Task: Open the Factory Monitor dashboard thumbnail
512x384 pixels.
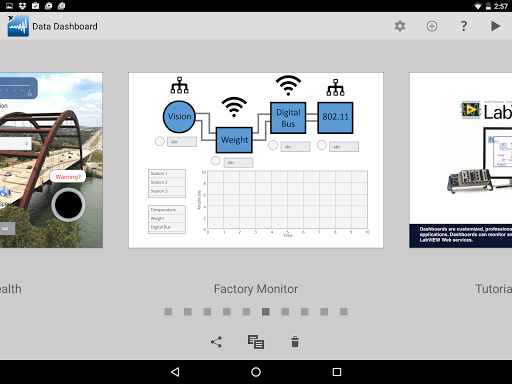Action: (x=256, y=160)
